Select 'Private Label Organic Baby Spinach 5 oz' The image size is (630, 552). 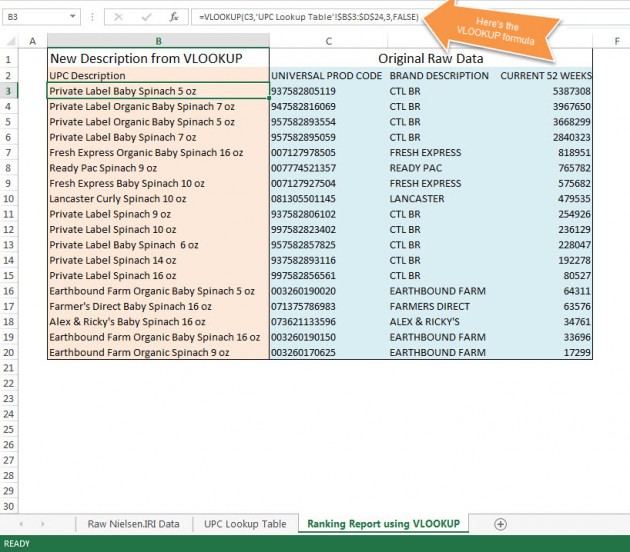click(158, 122)
